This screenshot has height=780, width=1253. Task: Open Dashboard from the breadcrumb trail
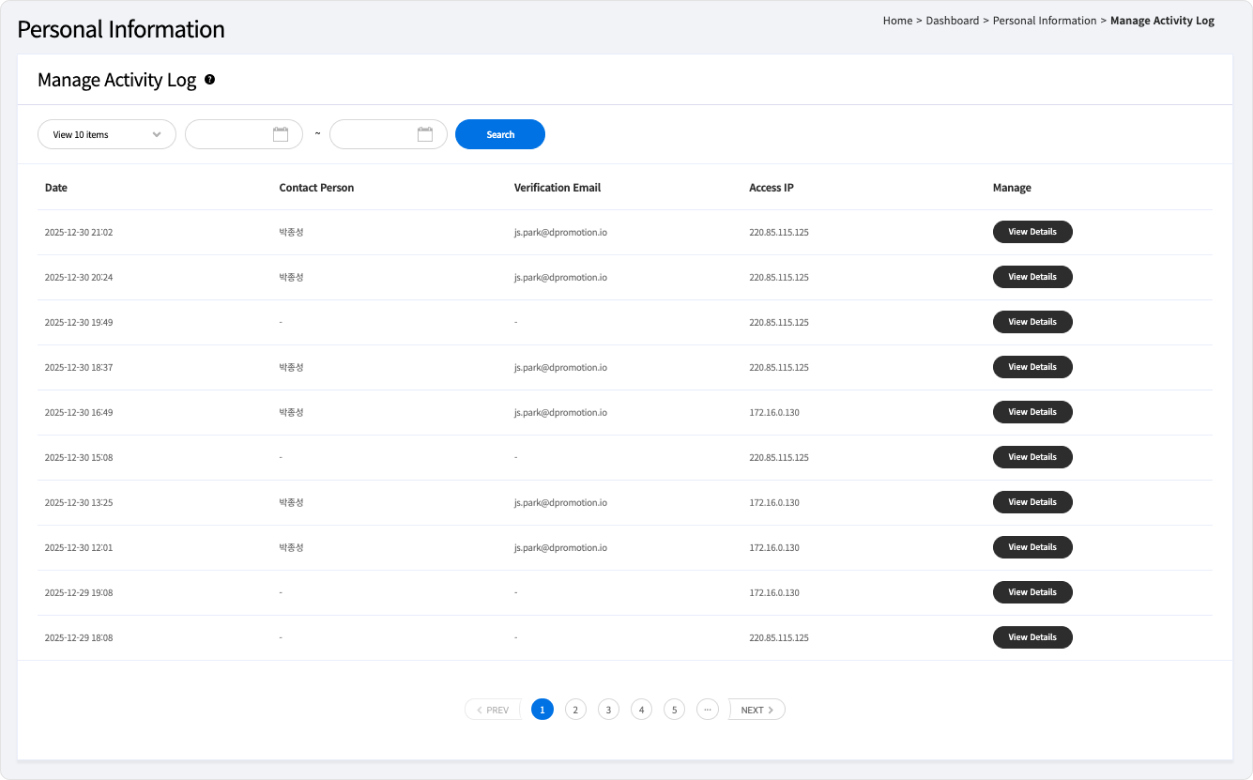tap(952, 21)
